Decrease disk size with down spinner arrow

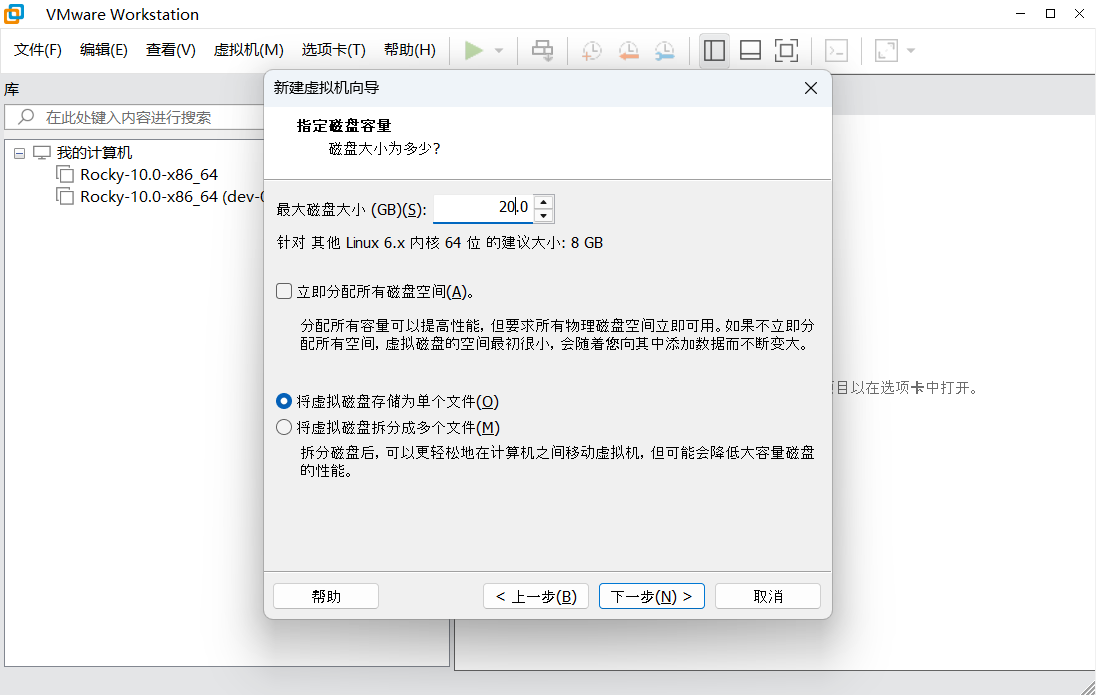coord(544,215)
